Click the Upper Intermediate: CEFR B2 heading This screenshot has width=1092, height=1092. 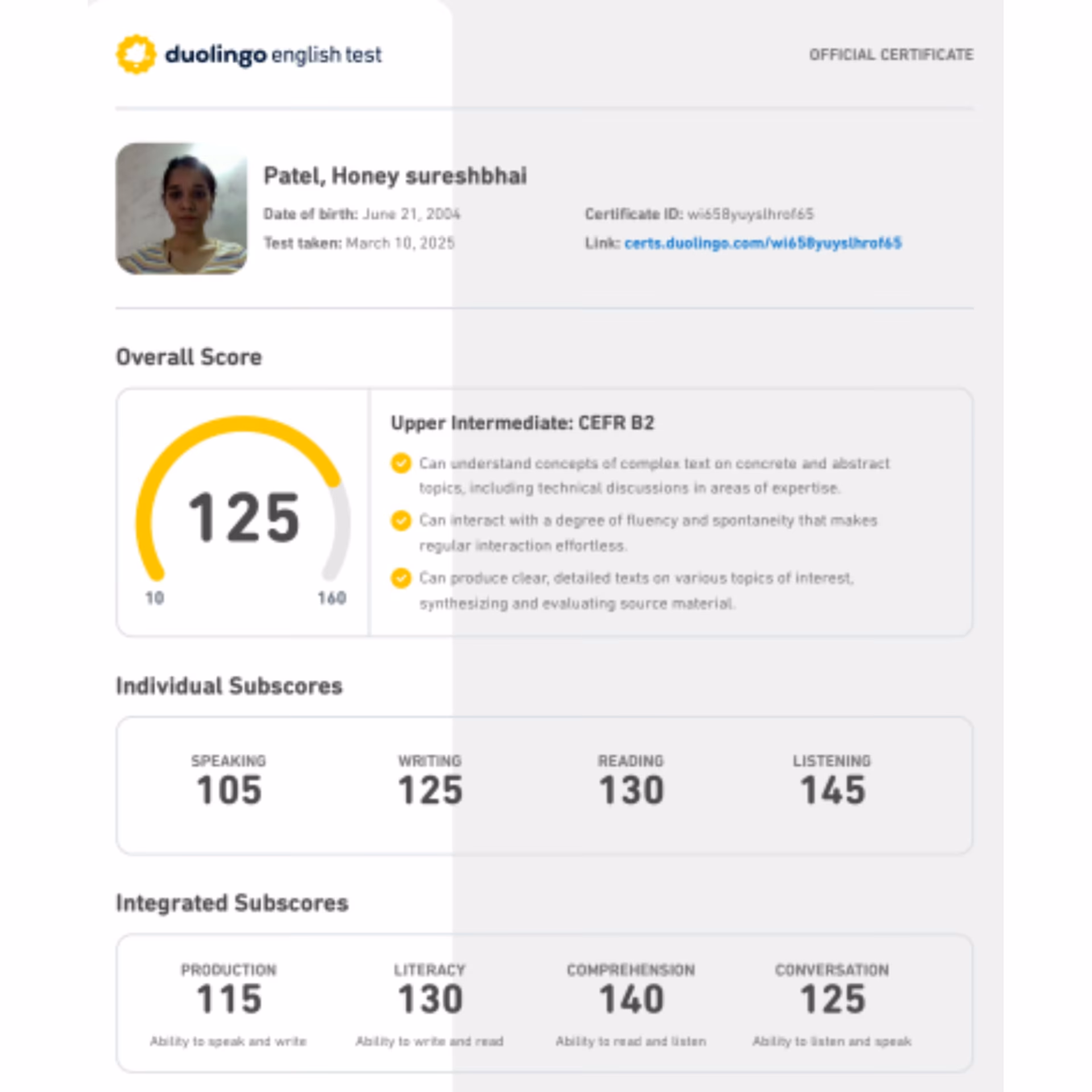tap(522, 423)
